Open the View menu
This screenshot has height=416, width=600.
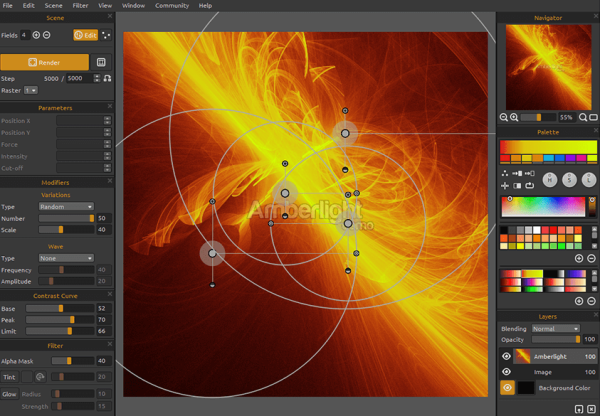[x=105, y=5]
